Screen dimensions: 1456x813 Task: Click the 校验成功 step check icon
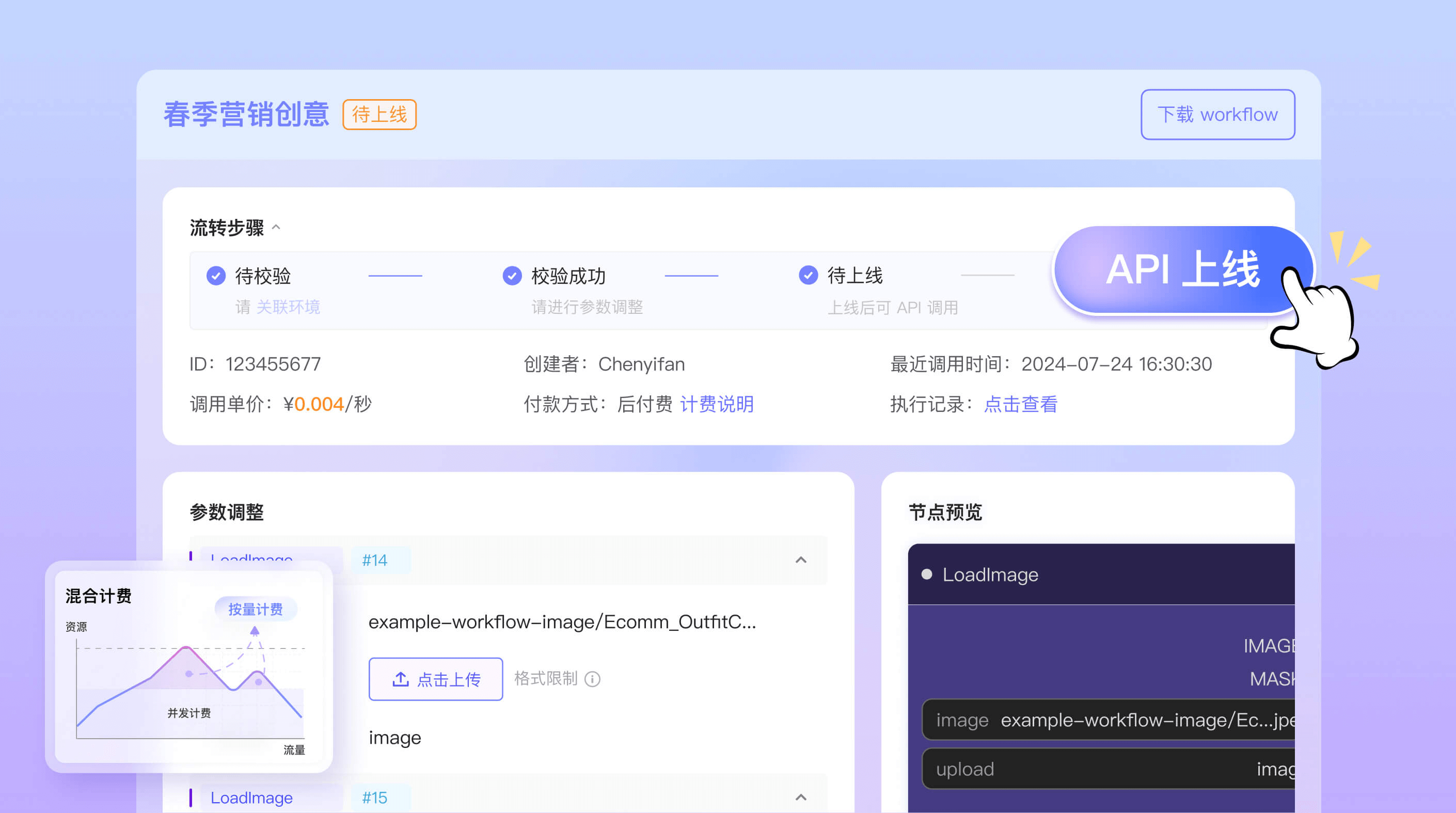512,276
